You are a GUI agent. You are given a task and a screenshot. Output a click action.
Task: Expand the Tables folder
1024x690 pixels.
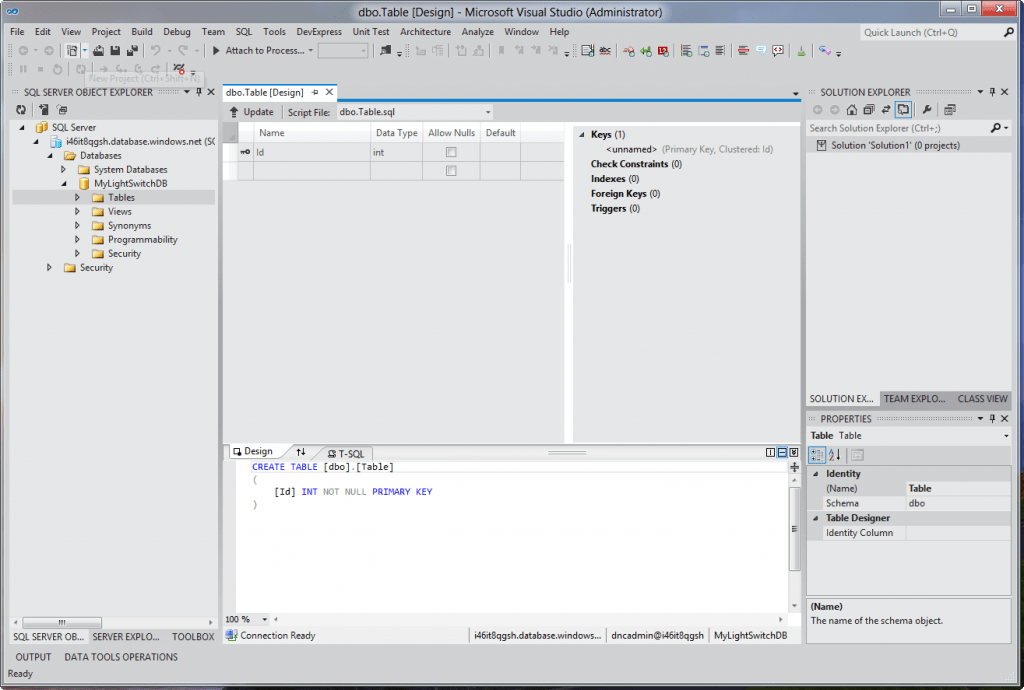77,197
